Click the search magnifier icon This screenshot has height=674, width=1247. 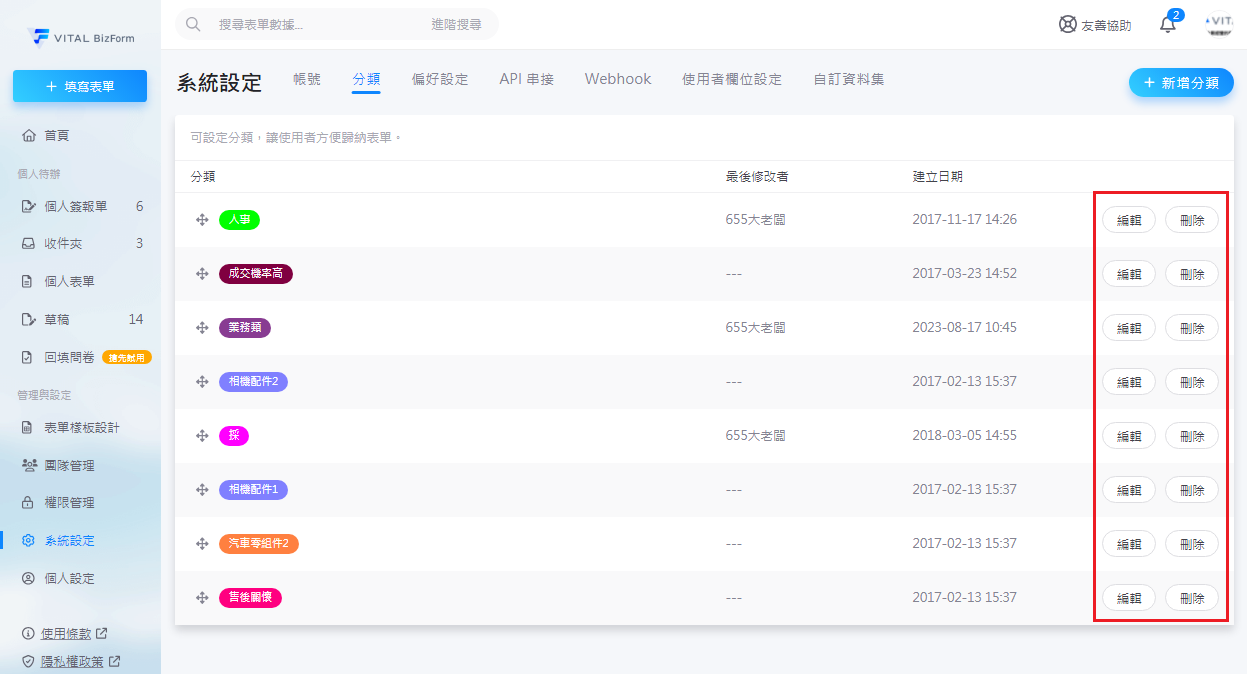pyautogui.click(x=194, y=24)
